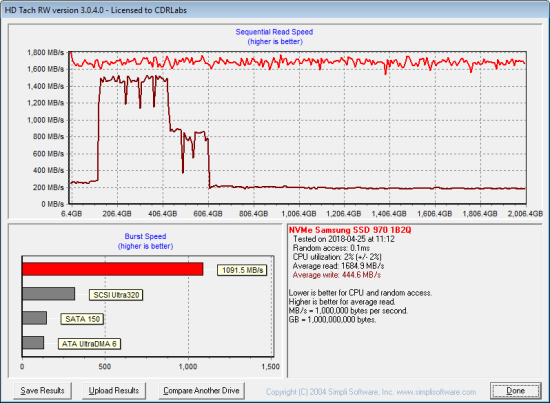The height and width of the screenshot is (403, 550).
Task: Select the gray SCSI Ultra320 bar
Action: point(48,294)
